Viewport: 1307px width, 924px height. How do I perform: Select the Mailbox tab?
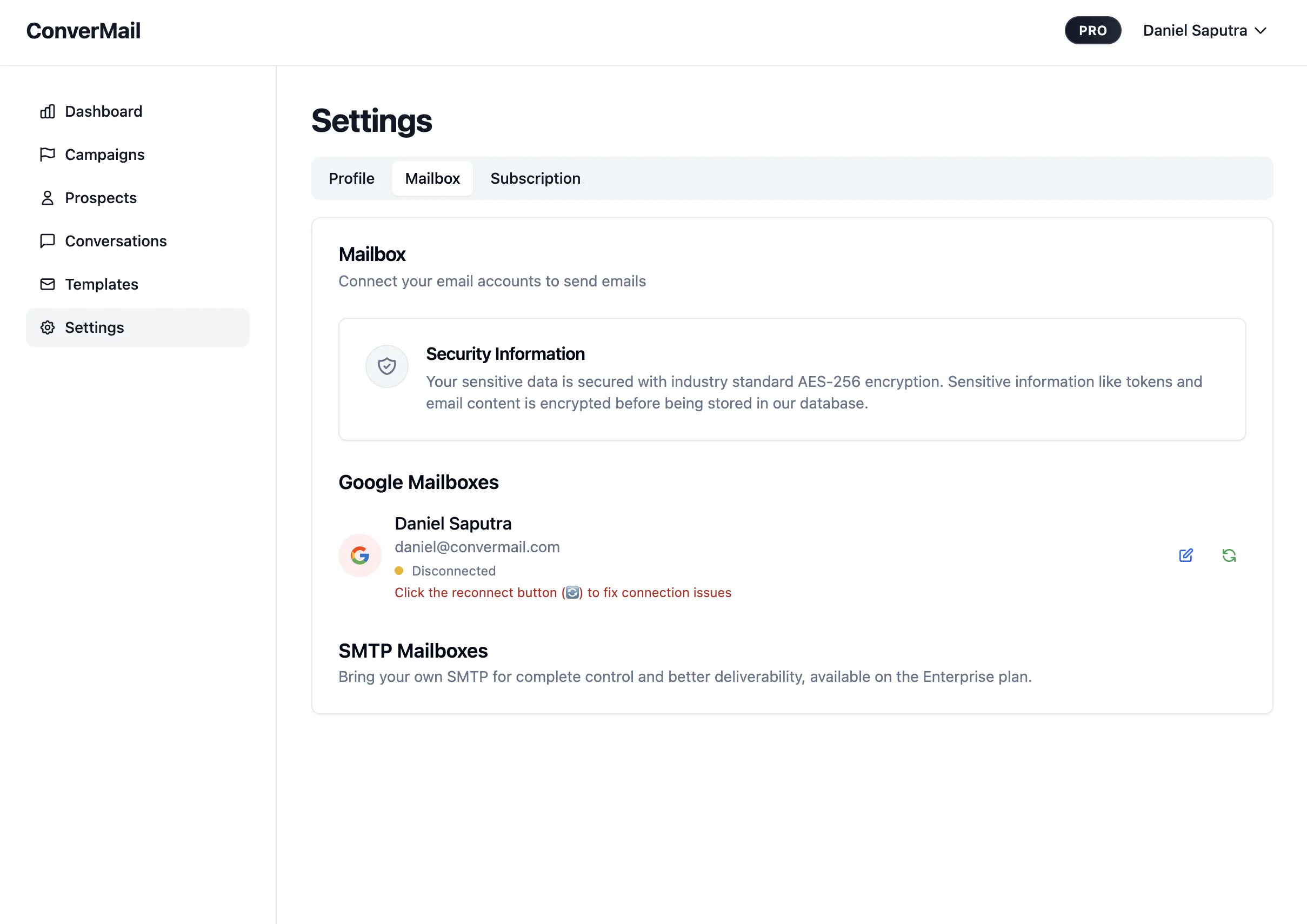432,179
